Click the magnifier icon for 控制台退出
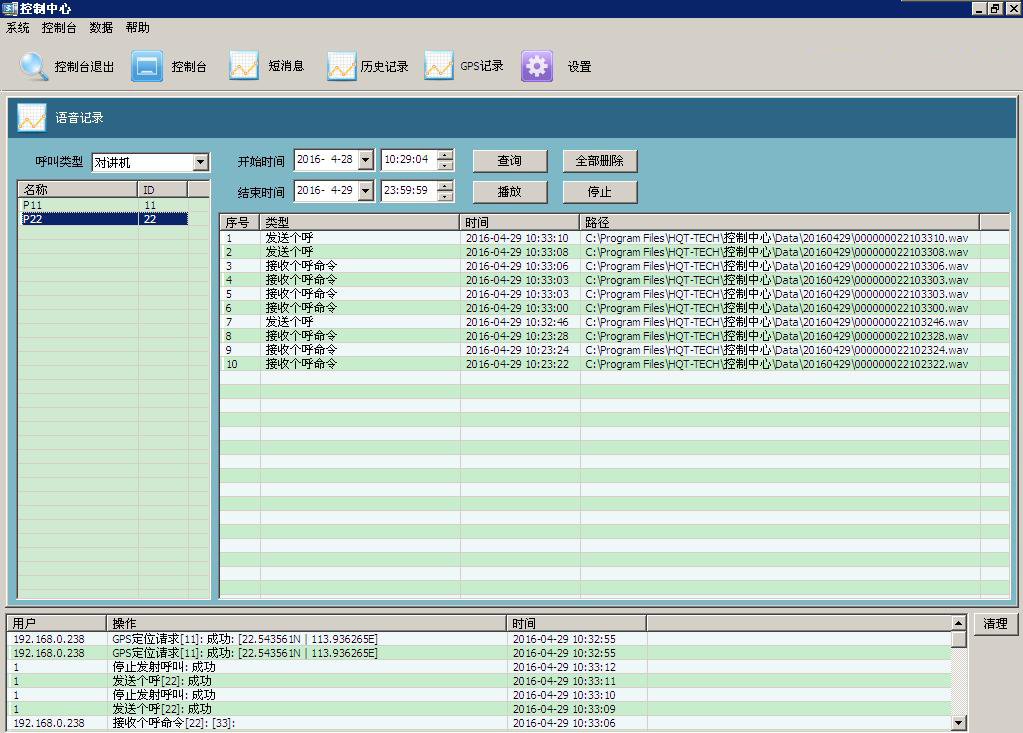This screenshot has width=1023, height=733. tap(34, 66)
